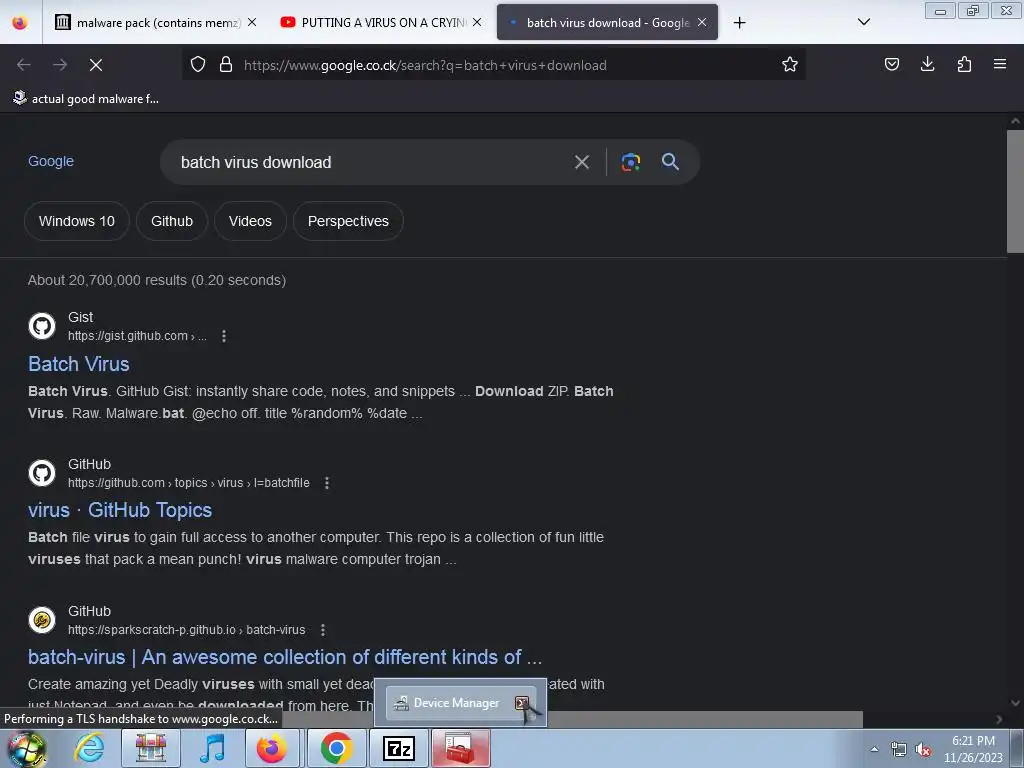Open network status tray icon
Image resolution: width=1024 pixels, height=768 pixels.
coord(899,750)
